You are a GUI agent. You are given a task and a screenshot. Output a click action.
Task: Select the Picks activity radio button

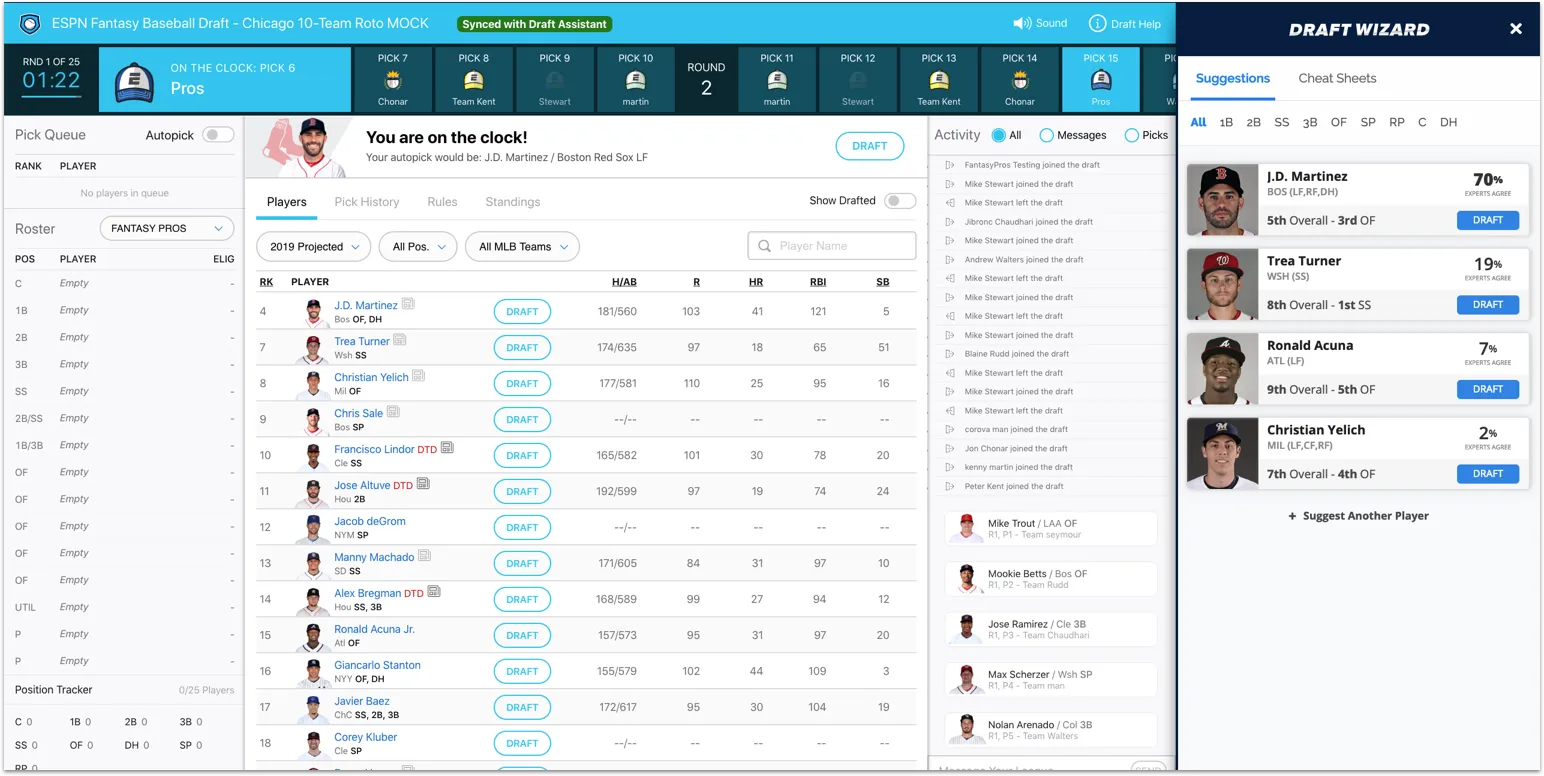click(x=1132, y=135)
